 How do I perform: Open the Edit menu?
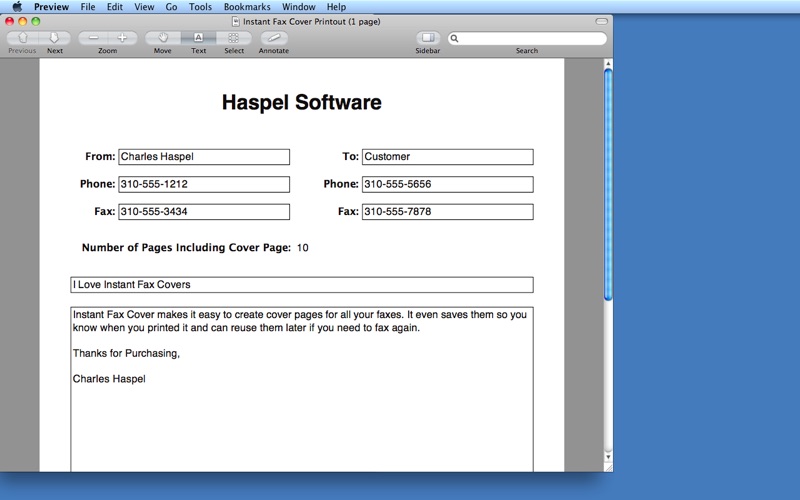[x=115, y=7]
